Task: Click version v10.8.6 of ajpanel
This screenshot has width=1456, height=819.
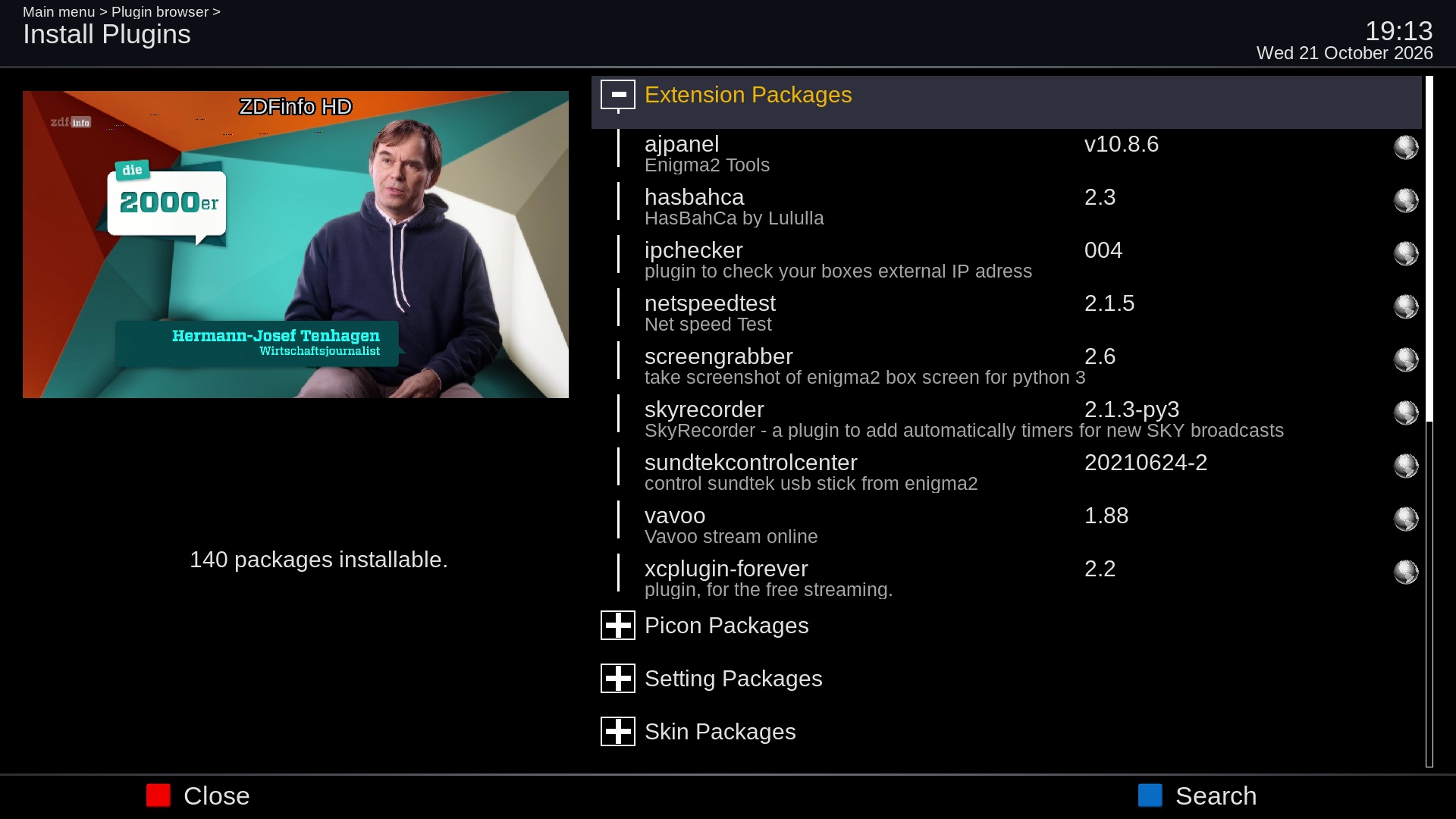Action: click(x=1122, y=144)
